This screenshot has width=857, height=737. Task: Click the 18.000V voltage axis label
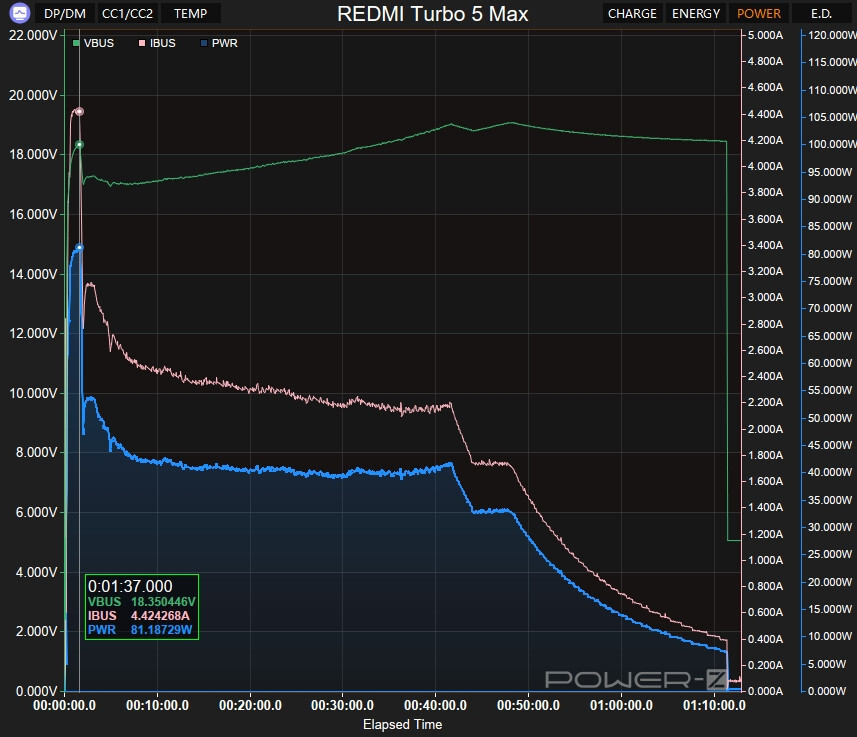[33, 155]
